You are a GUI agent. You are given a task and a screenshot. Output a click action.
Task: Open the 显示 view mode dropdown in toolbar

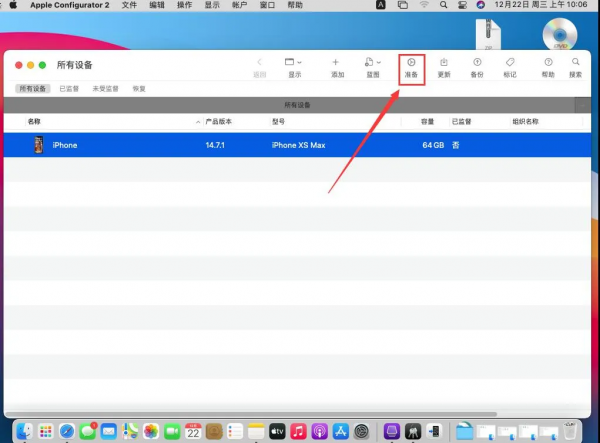(x=293, y=62)
